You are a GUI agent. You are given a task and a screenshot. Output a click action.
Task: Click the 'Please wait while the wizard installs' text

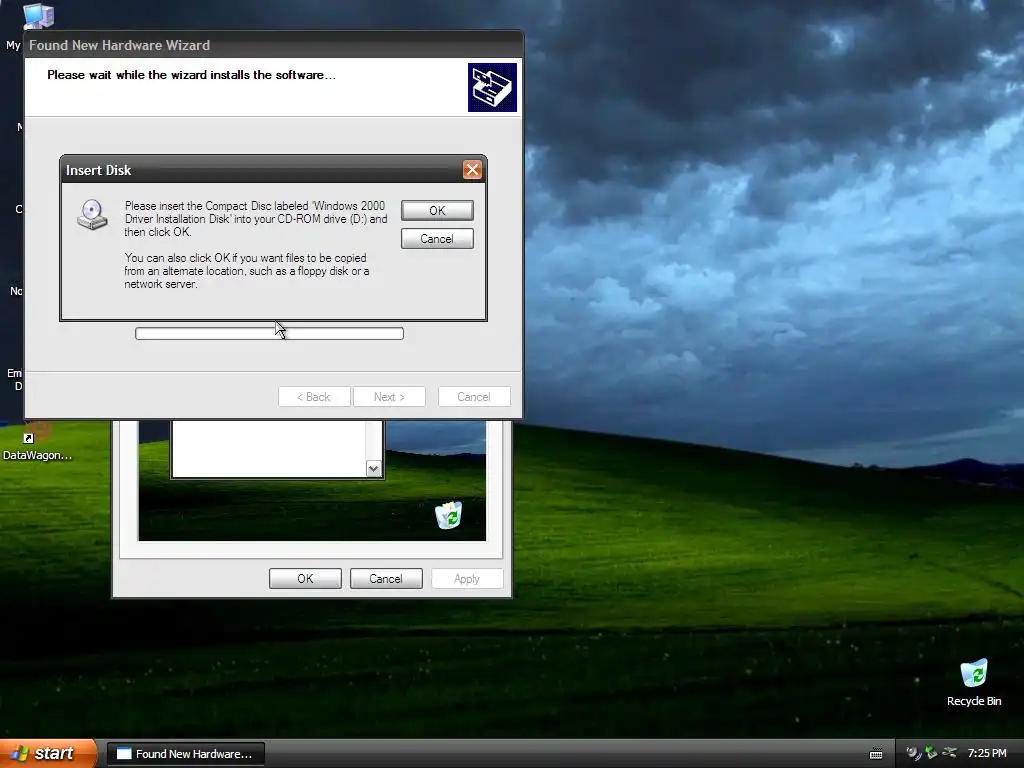(x=191, y=75)
